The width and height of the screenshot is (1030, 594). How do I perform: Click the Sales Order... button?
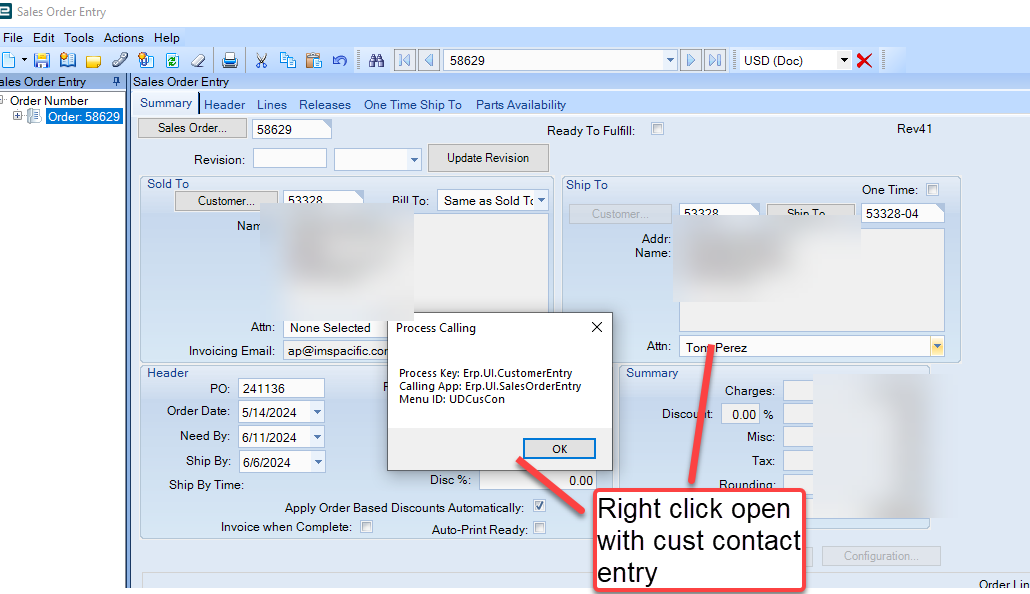click(192, 128)
